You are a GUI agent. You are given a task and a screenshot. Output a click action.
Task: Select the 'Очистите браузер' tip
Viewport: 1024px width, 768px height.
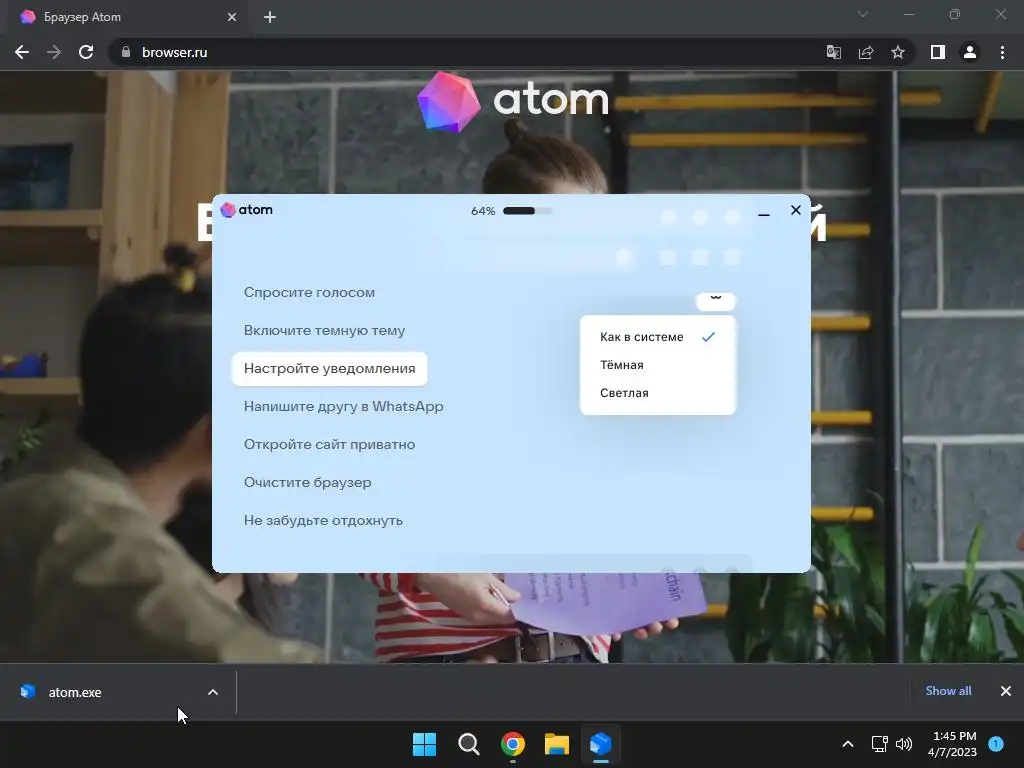[308, 482]
